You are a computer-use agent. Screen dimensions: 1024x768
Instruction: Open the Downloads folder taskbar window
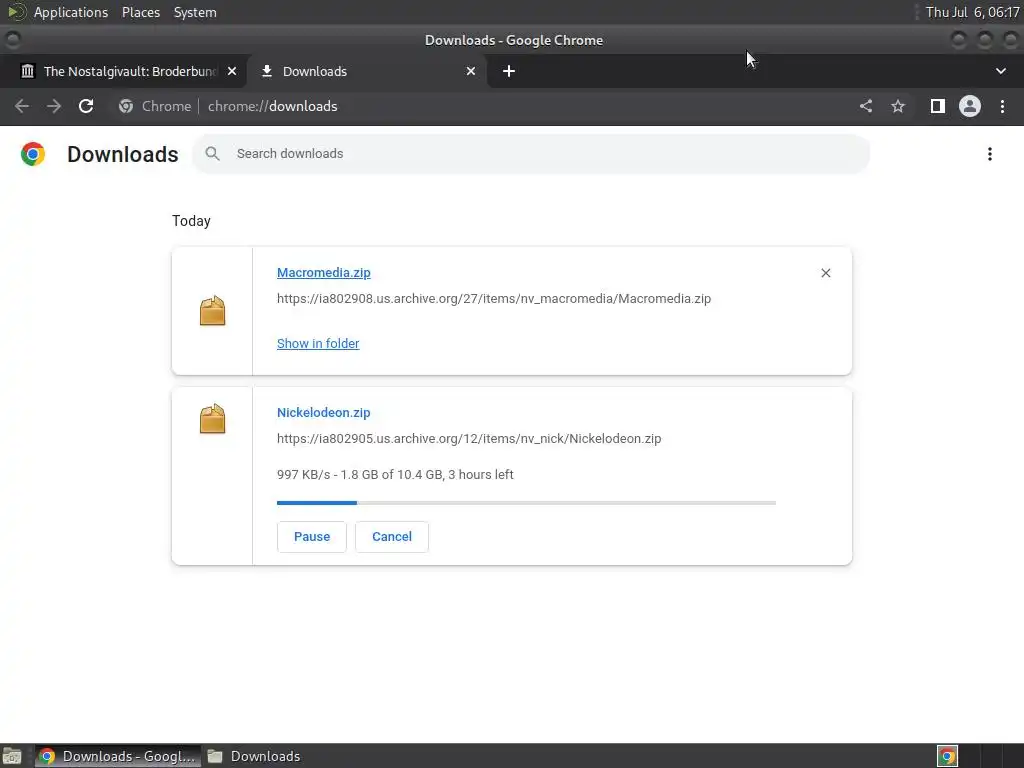click(x=254, y=756)
